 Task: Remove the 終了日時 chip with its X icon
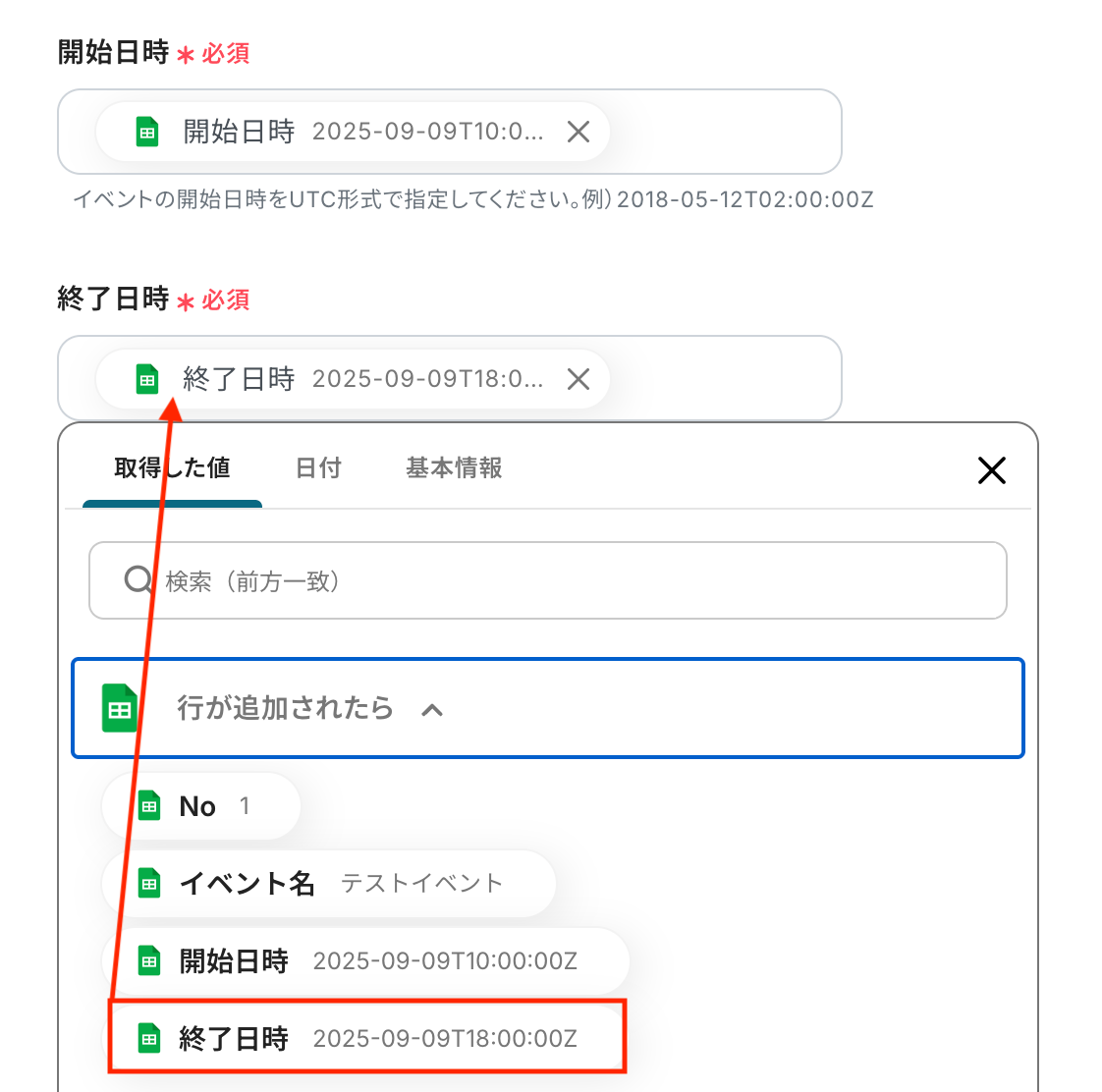pos(579,379)
